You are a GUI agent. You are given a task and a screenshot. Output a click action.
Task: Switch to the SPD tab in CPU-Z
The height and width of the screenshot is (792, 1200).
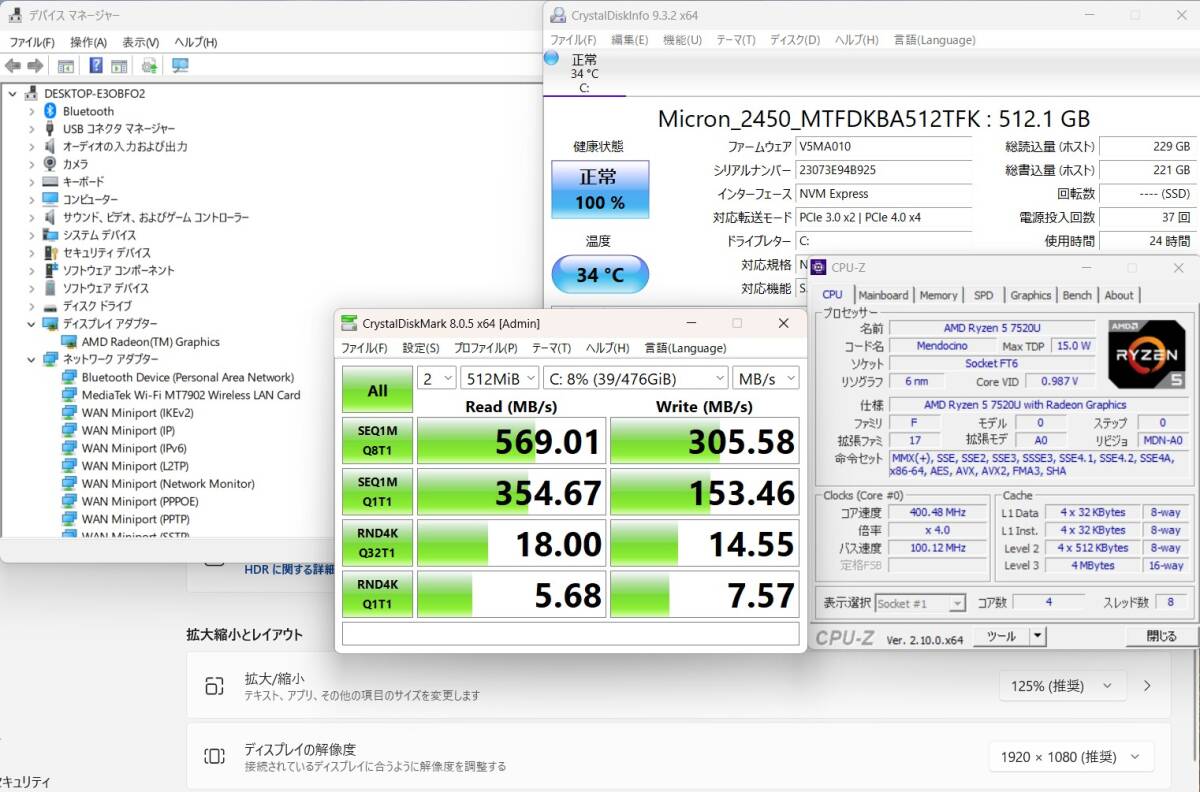click(983, 295)
